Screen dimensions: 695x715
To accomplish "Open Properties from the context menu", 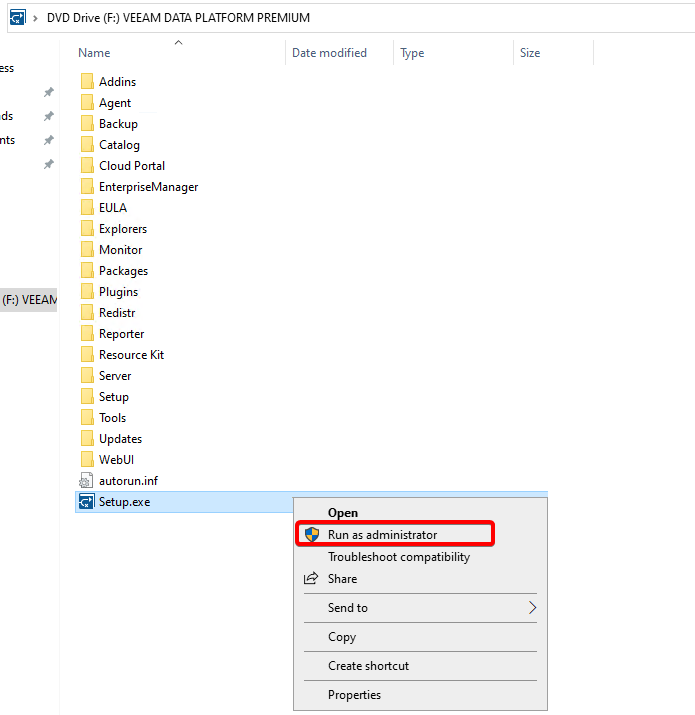I will pyautogui.click(x=354, y=695).
